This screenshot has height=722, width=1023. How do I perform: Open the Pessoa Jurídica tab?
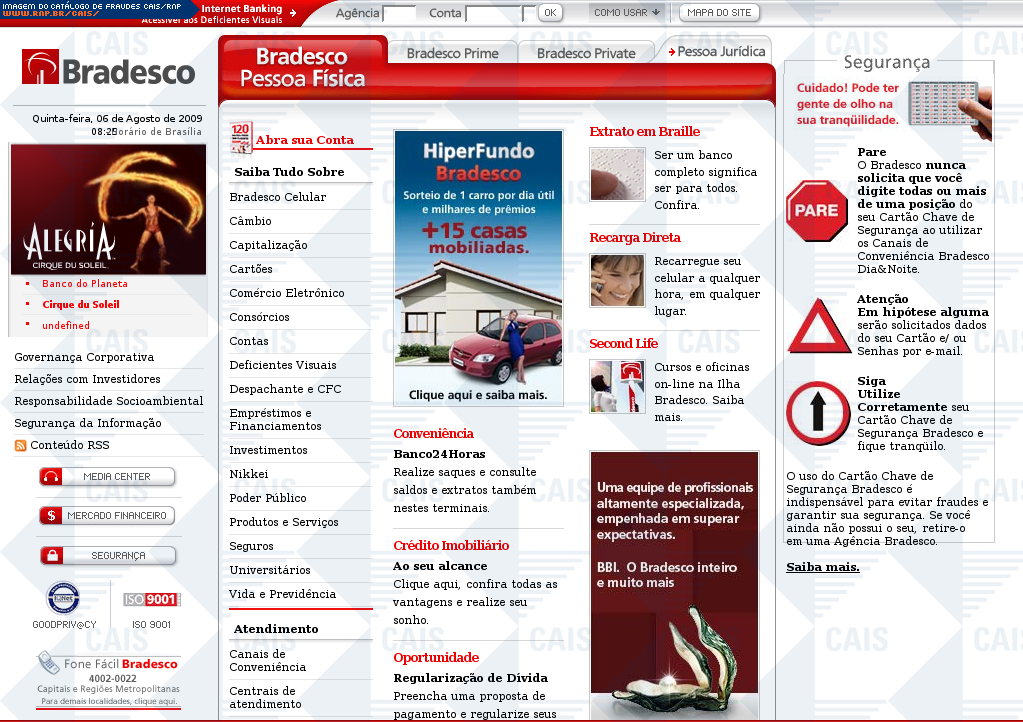click(720, 51)
